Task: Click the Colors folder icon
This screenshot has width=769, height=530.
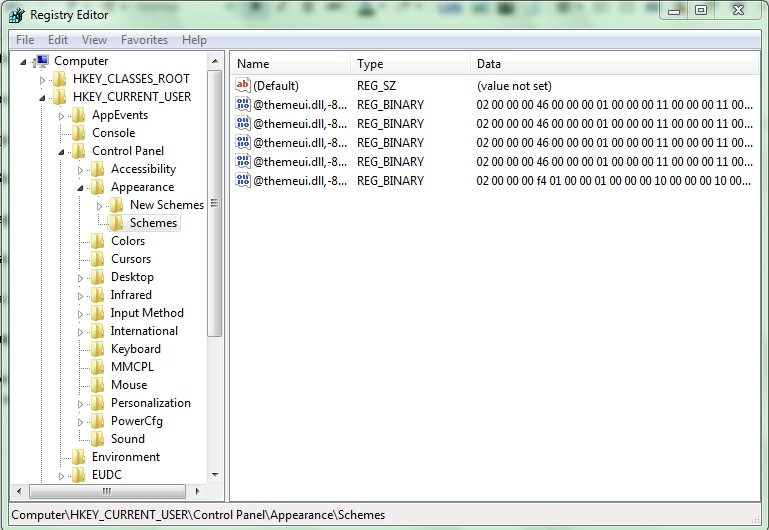Action: click(98, 241)
